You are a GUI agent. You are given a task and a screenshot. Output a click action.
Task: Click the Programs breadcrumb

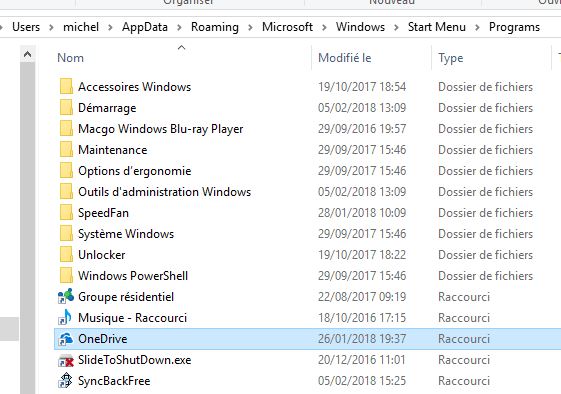coord(514,27)
